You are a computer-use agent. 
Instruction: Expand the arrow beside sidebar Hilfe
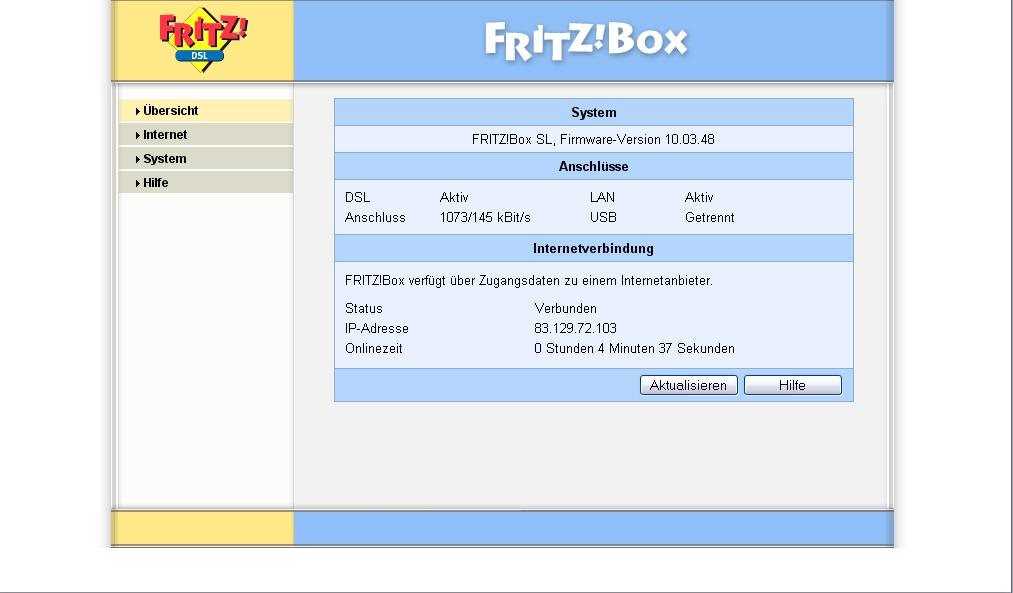[137, 183]
